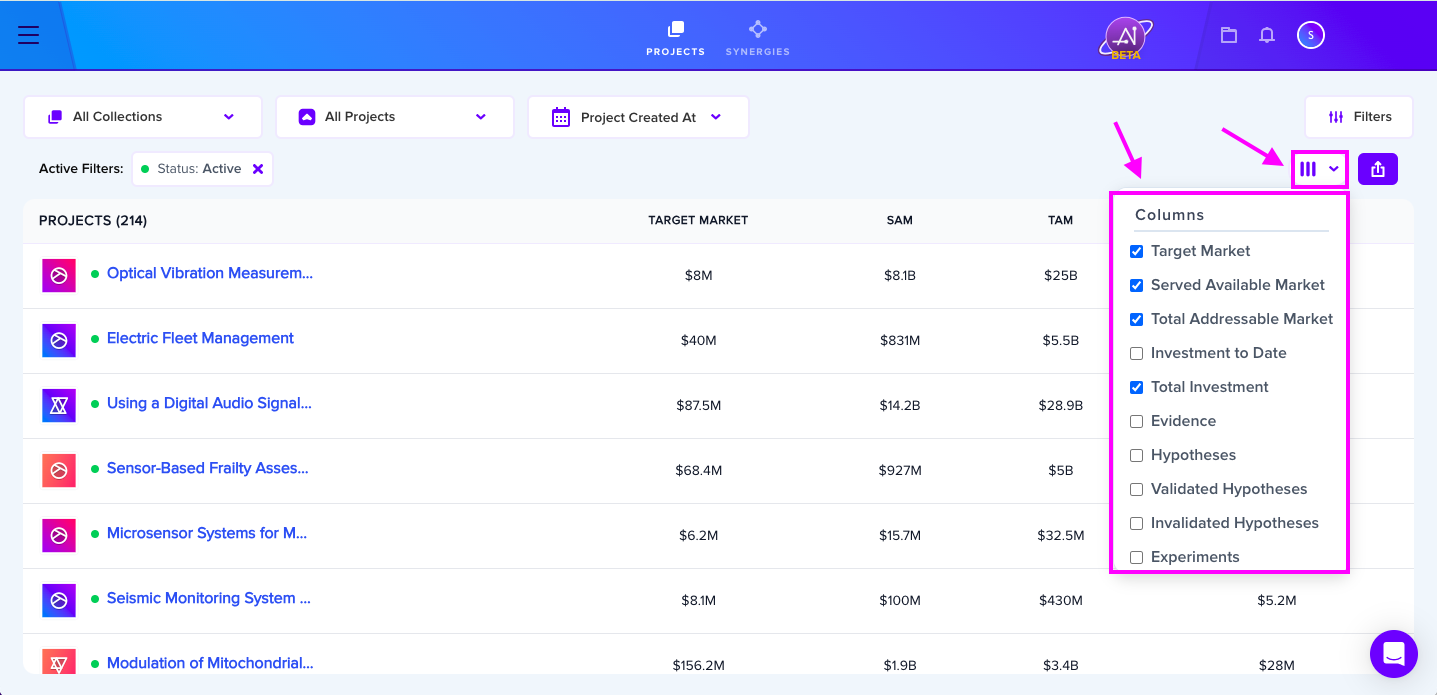Screen dimensions: 1437x695
Task: Click the Optical Vibration project icon
Action: click(x=59, y=275)
